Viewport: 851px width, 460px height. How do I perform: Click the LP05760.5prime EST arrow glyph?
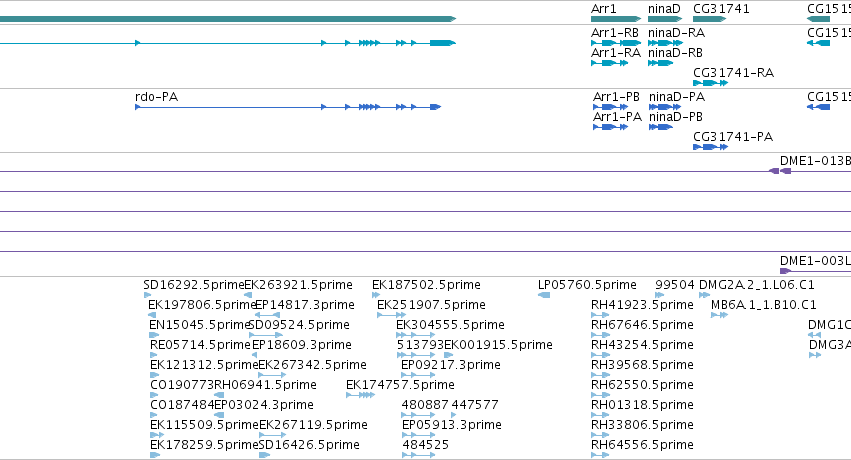tap(544, 295)
